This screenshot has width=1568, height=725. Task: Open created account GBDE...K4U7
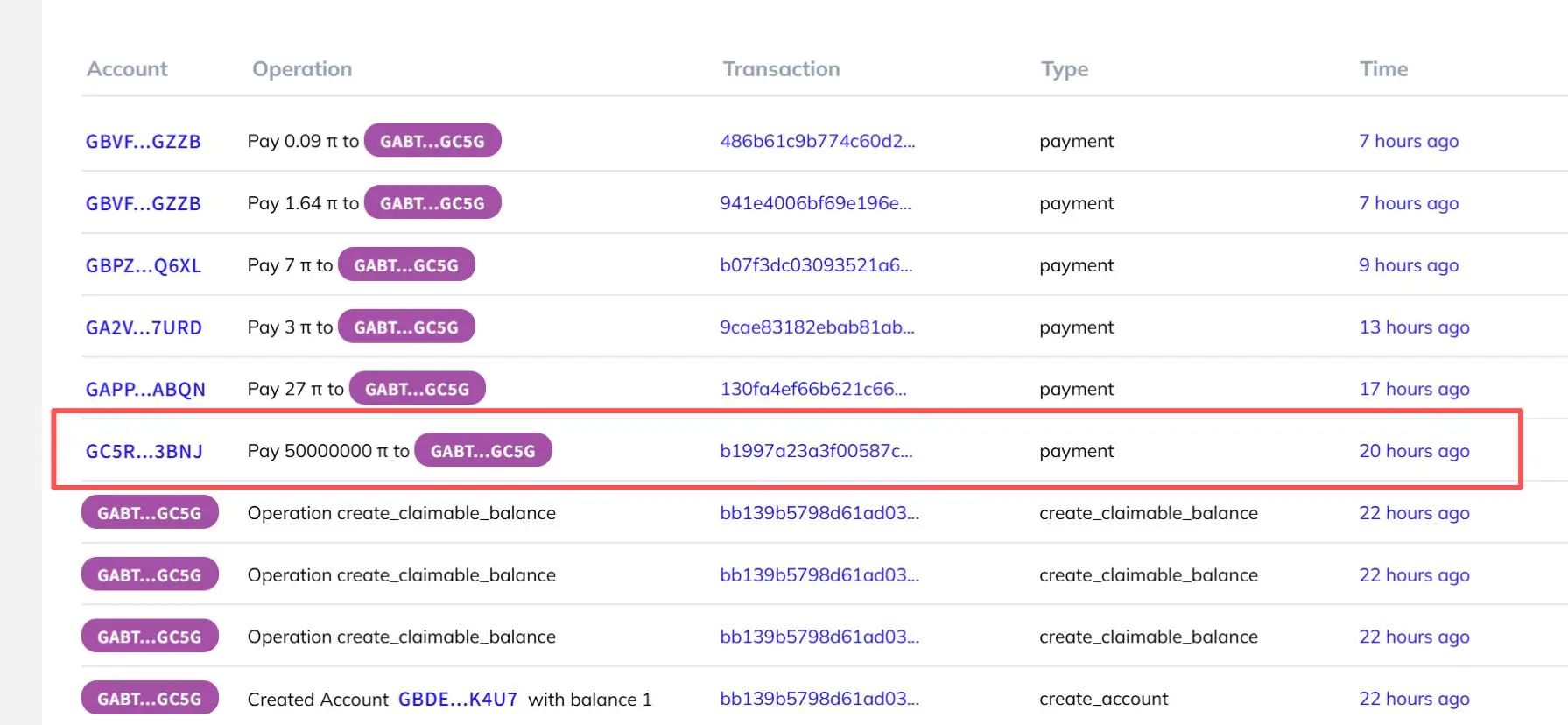click(458, 700)
